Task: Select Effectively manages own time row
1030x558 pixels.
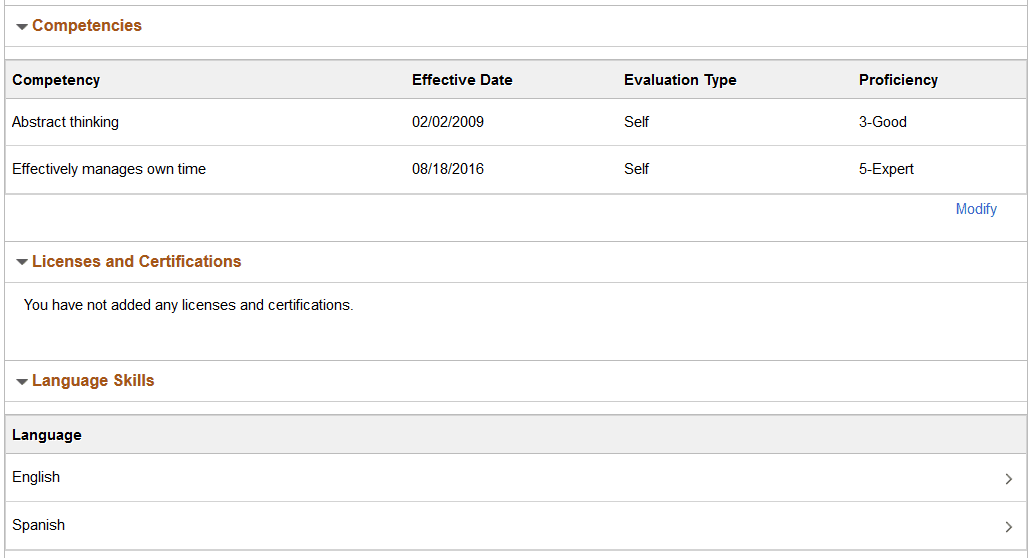Action: [109, 169]
